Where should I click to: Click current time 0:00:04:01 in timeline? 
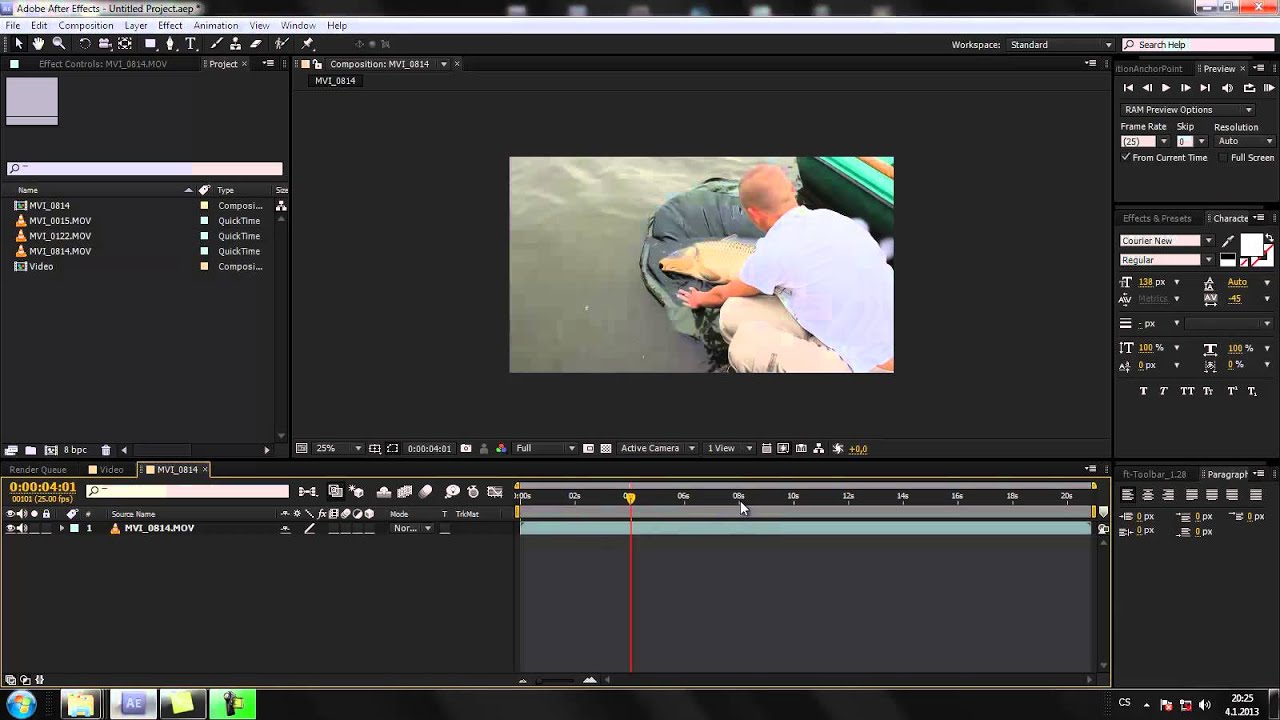tap(43, 487)
